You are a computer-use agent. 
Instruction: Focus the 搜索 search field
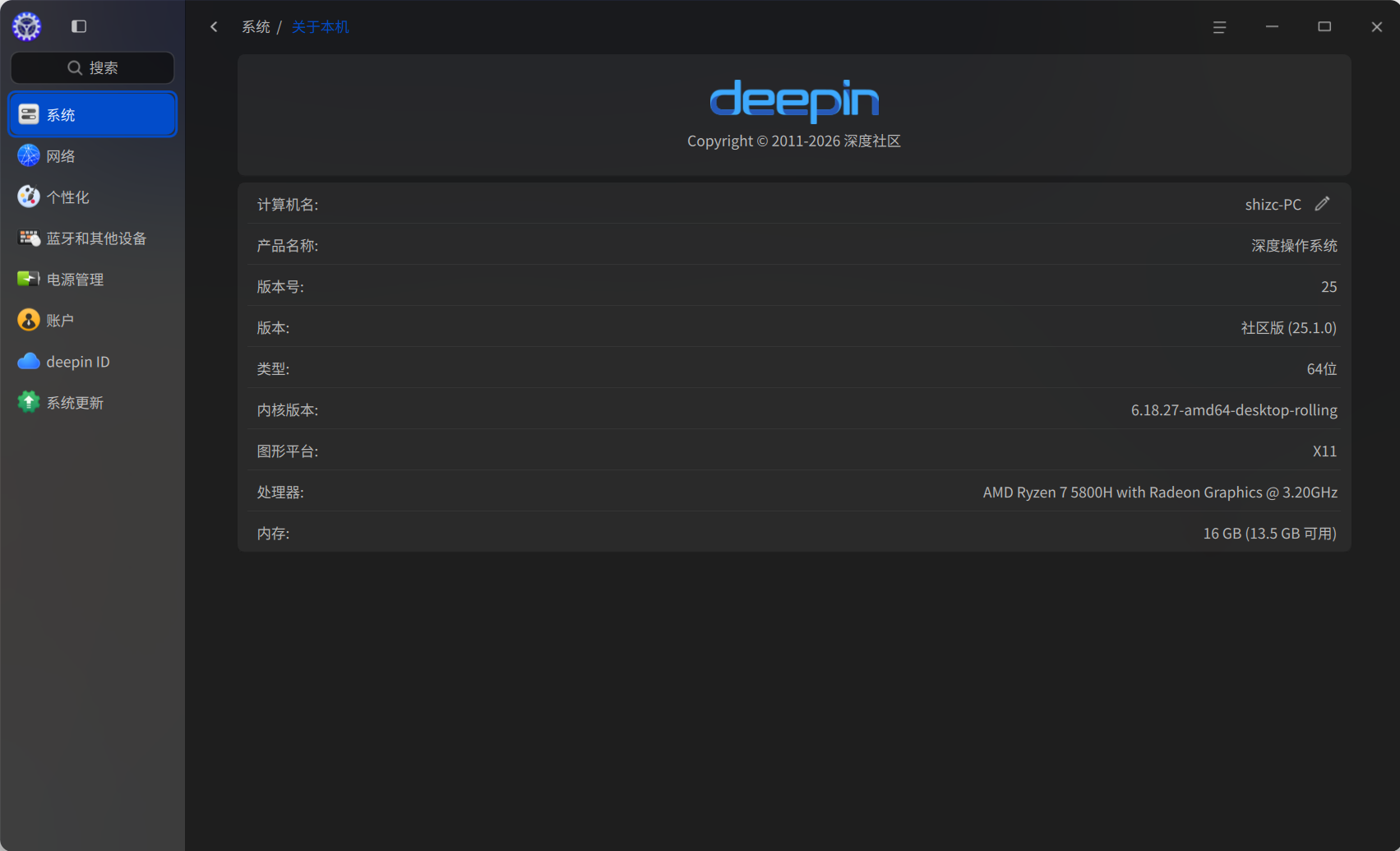click(x=92, y=67)
